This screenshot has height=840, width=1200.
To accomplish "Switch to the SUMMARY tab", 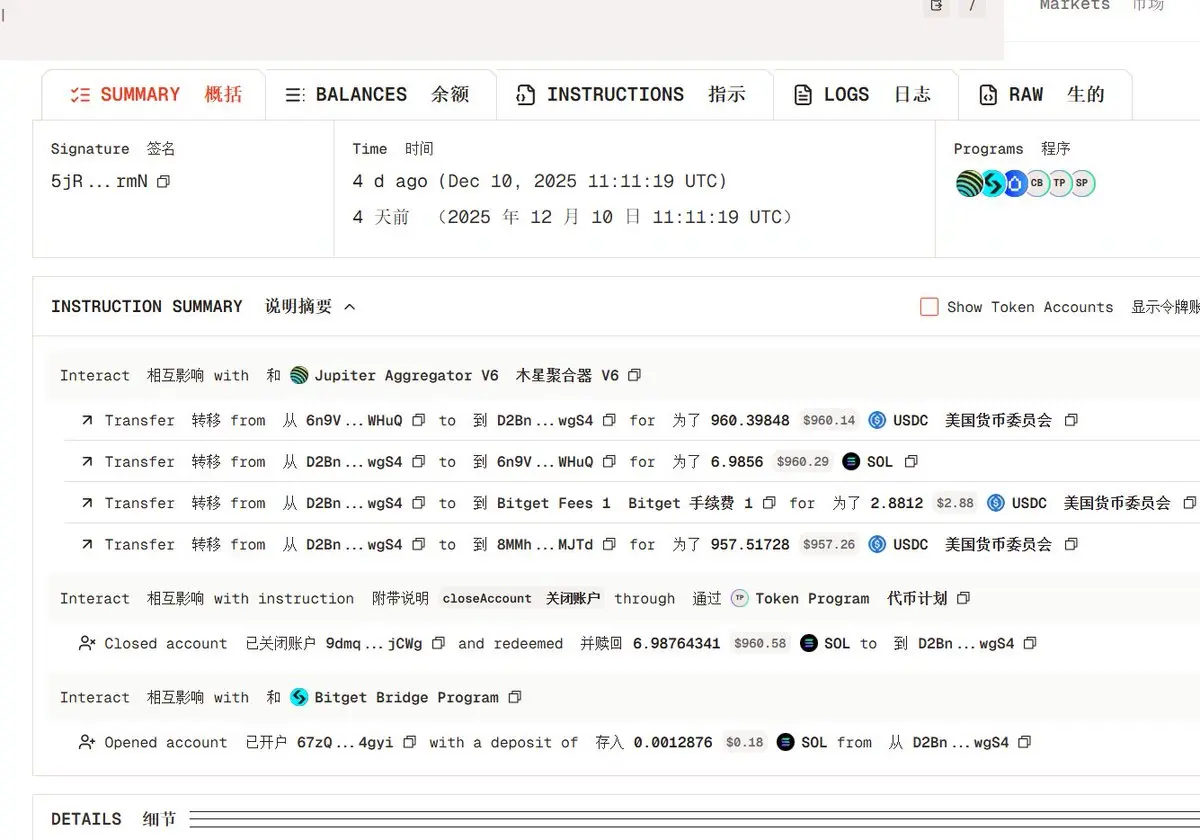I will [155, 95].
